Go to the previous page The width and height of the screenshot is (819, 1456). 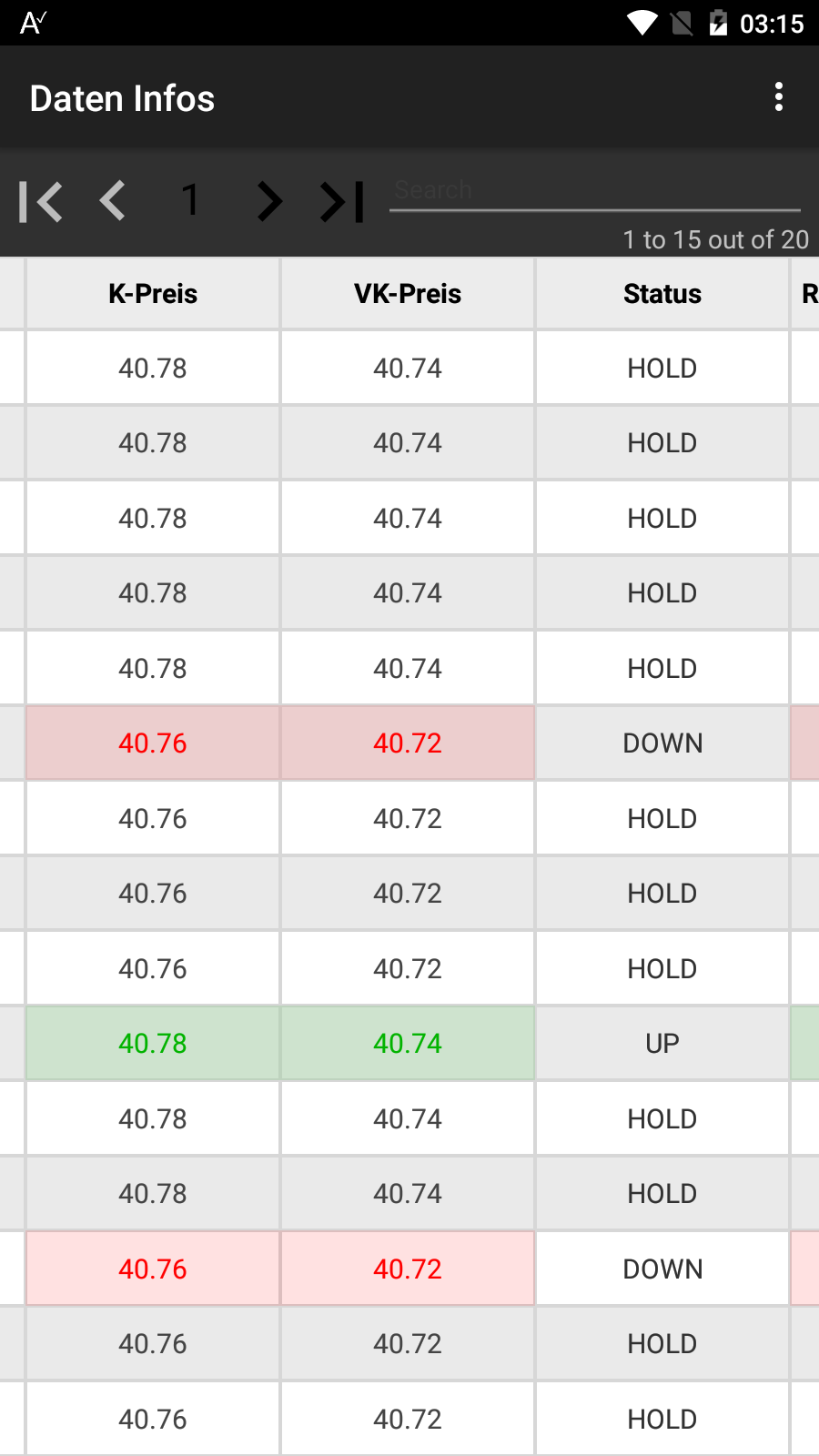[x=113, y=201]
